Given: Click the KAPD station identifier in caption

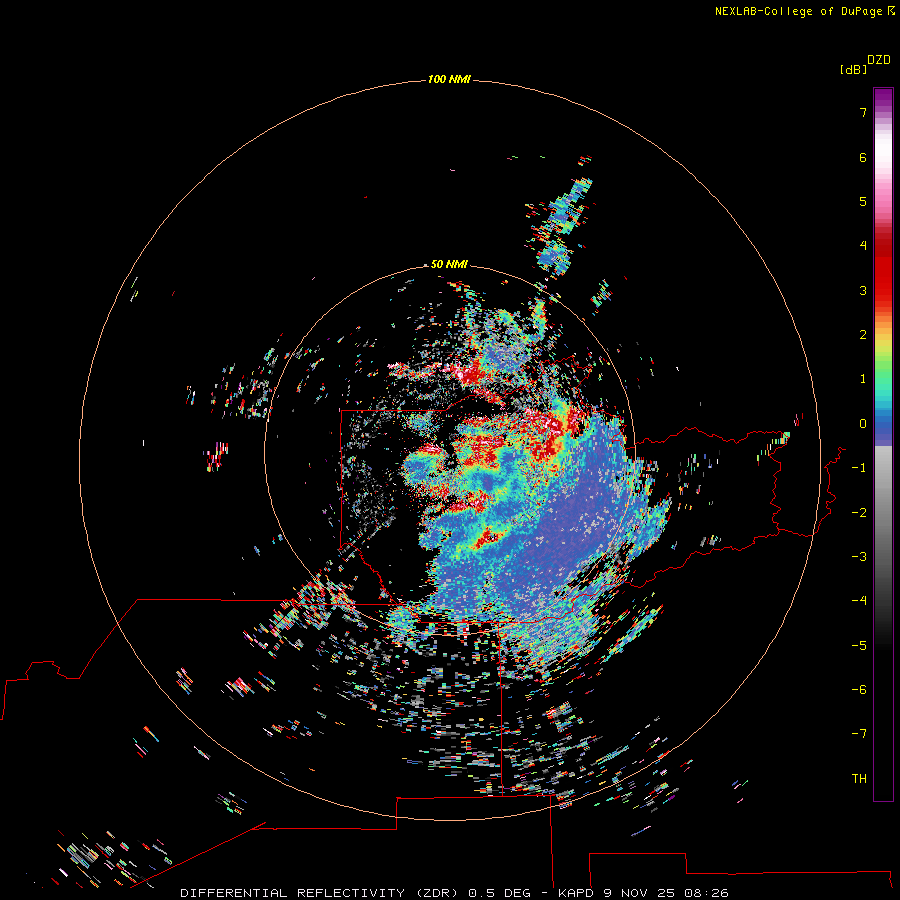Looking at the screenshot, I should [x=577, y=893].
